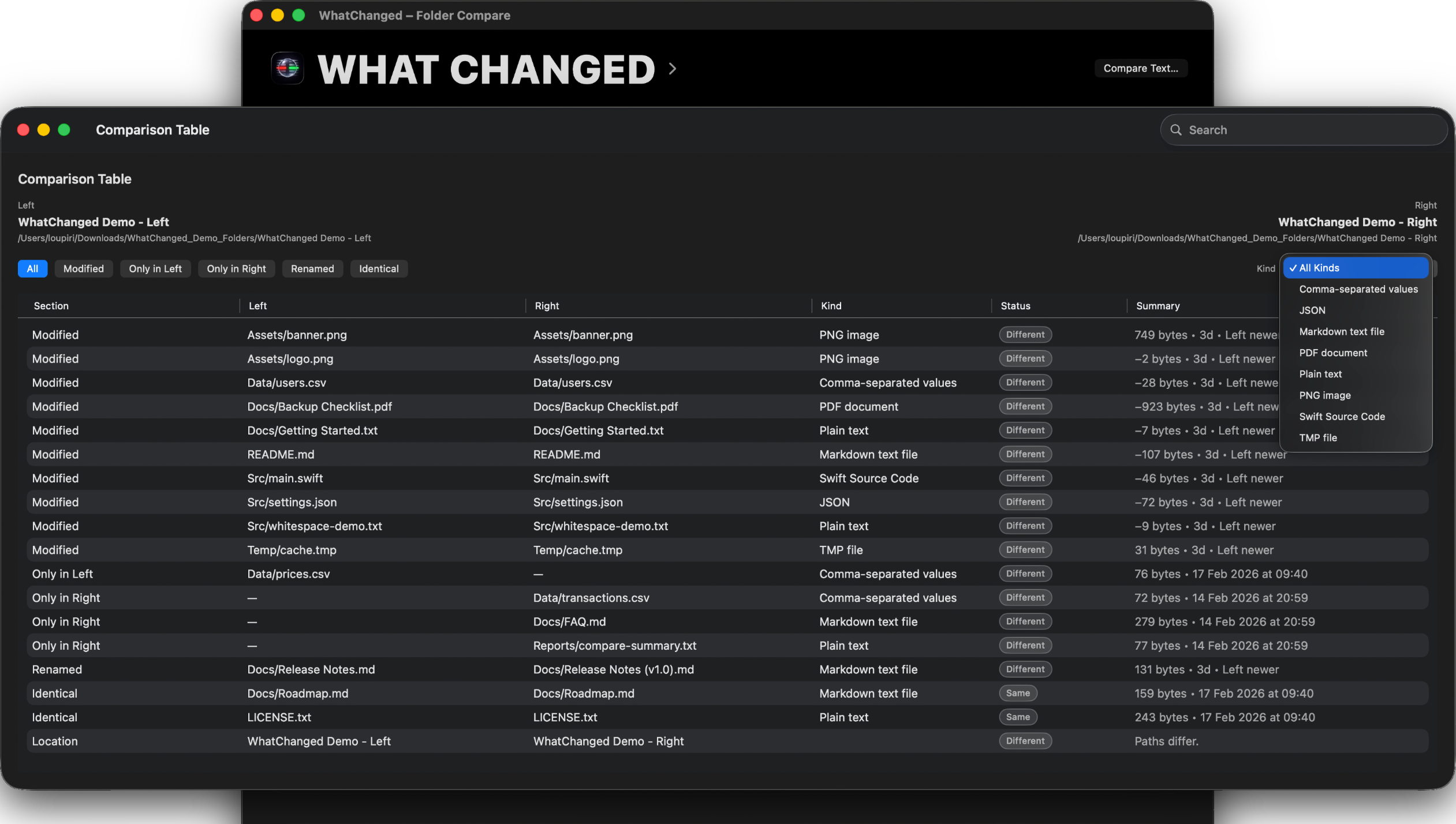This screenshot has height=824, width=1456.
Task: Select Src/whitespace-demo.txt right cell
Action: [600, 526]
